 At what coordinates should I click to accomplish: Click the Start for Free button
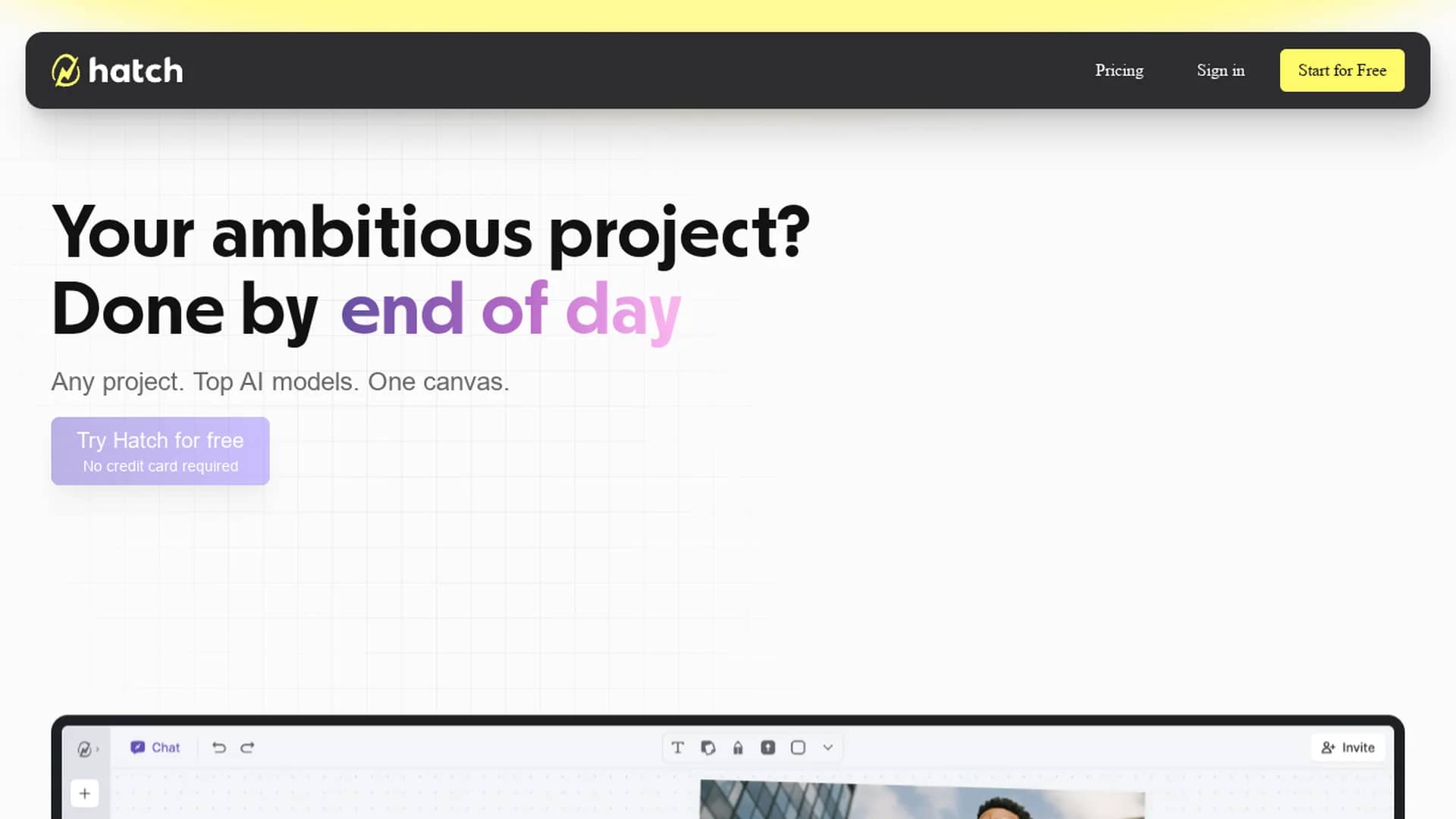coord(1341,71)
